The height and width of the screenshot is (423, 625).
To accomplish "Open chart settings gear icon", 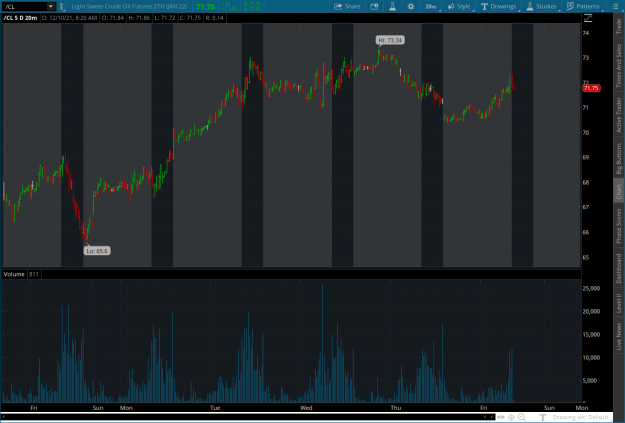I will point(411,6).
